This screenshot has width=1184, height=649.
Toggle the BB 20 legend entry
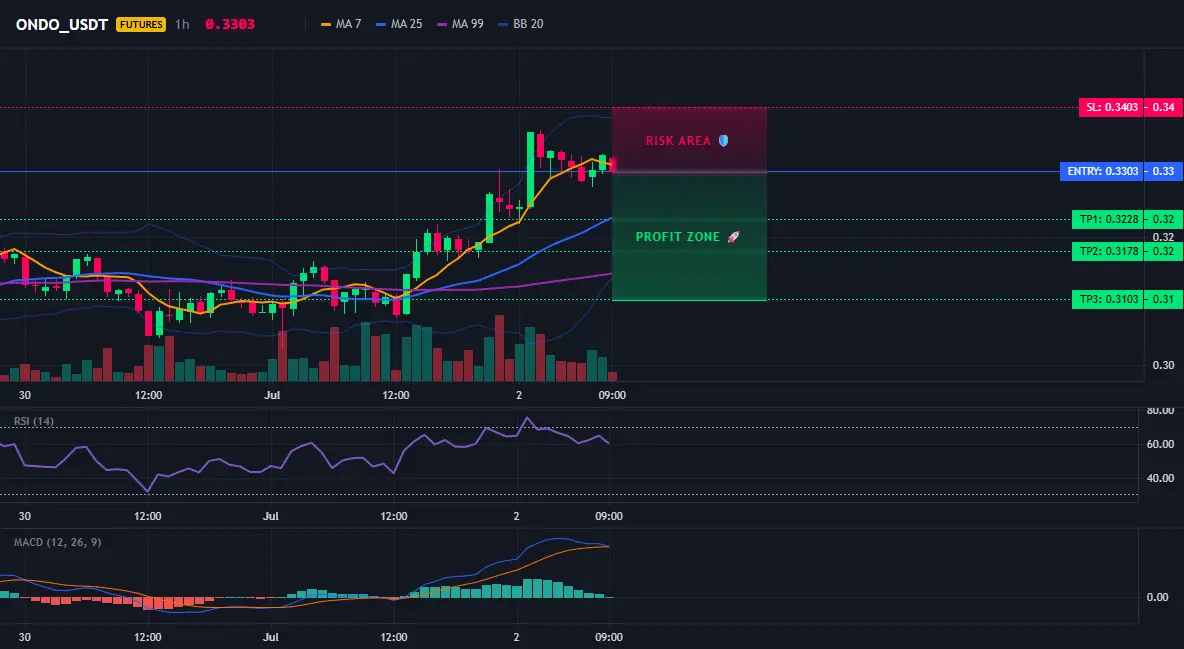coord(521,24)
